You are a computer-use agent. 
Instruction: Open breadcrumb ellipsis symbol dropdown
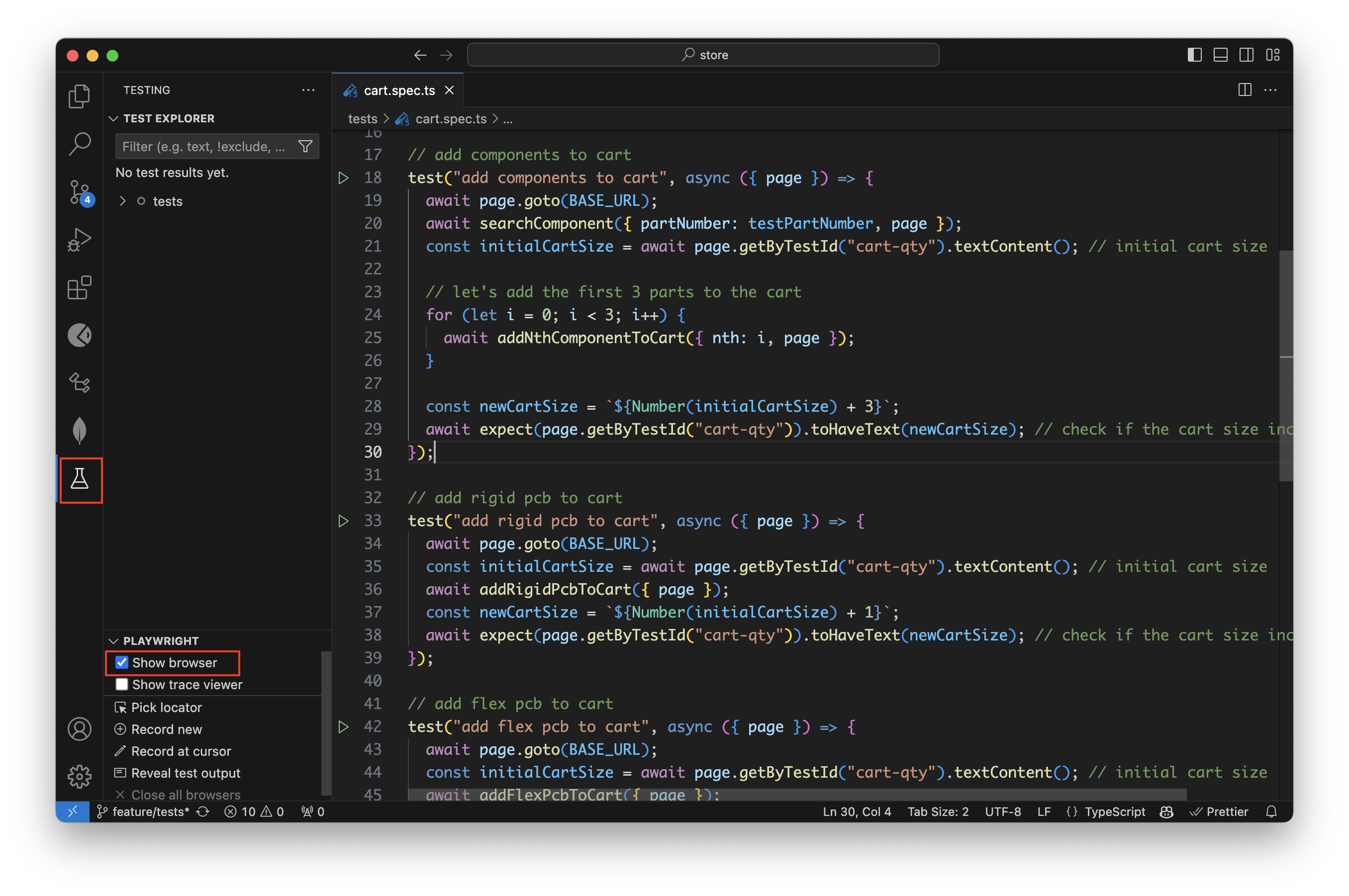(507, 119)
